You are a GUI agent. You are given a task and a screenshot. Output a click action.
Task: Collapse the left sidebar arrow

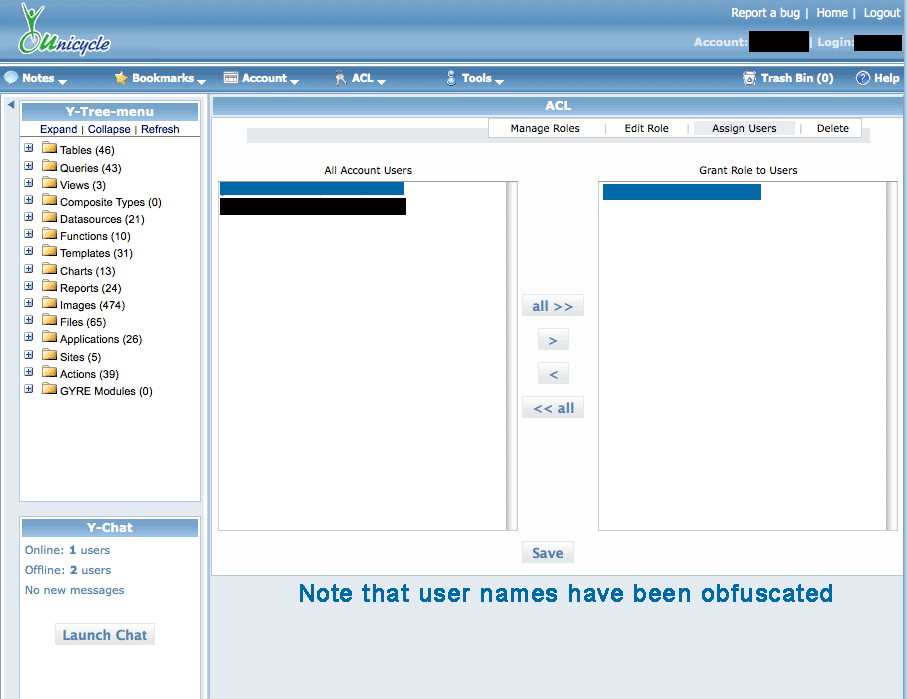(10, 104)
